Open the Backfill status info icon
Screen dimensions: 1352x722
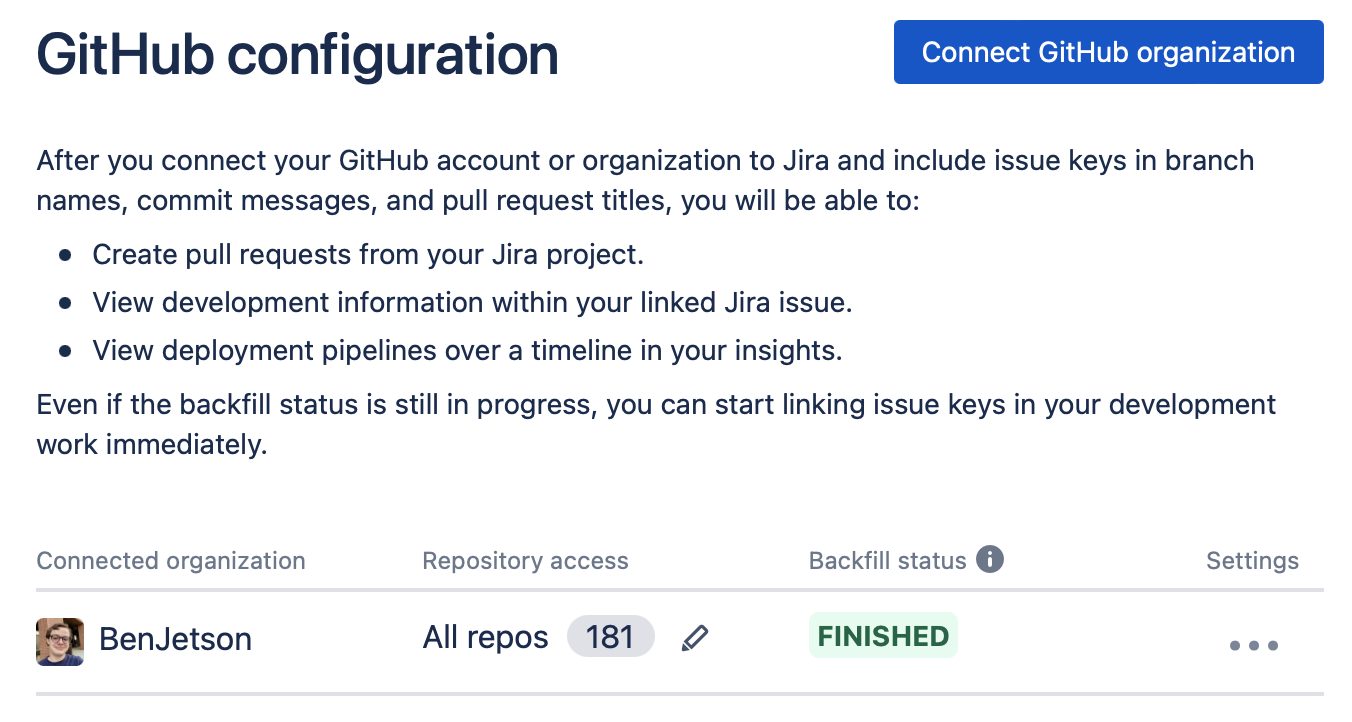989,559
